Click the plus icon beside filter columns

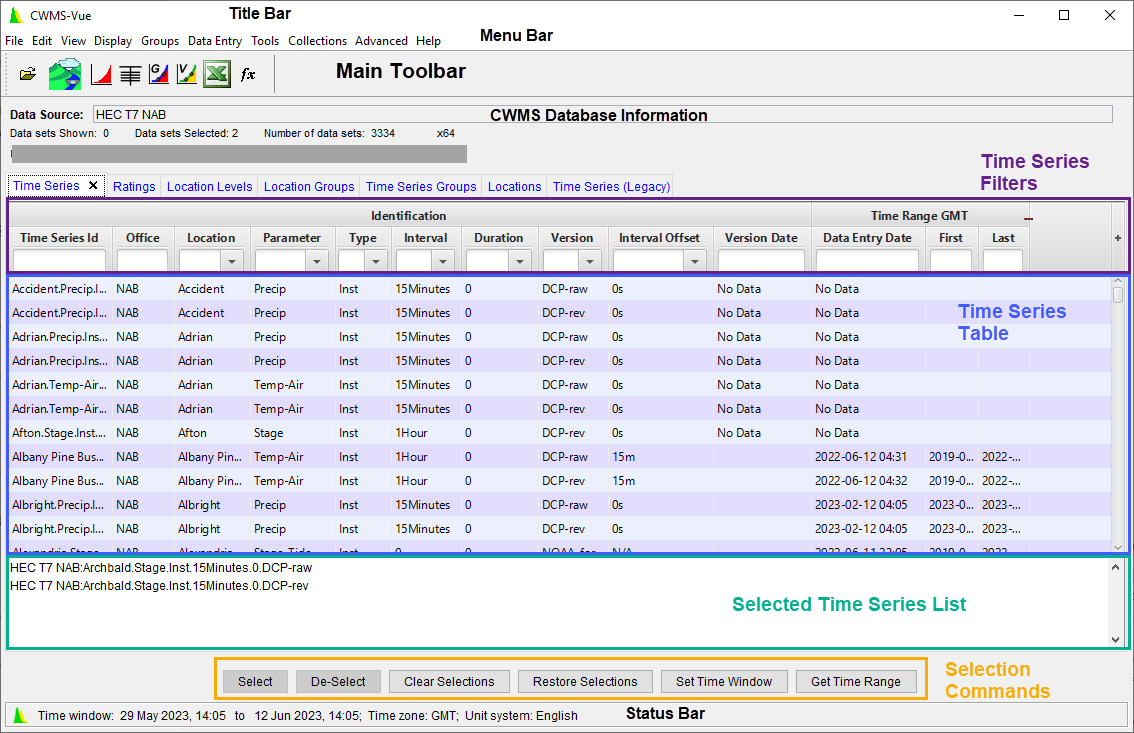point(1117,238)
